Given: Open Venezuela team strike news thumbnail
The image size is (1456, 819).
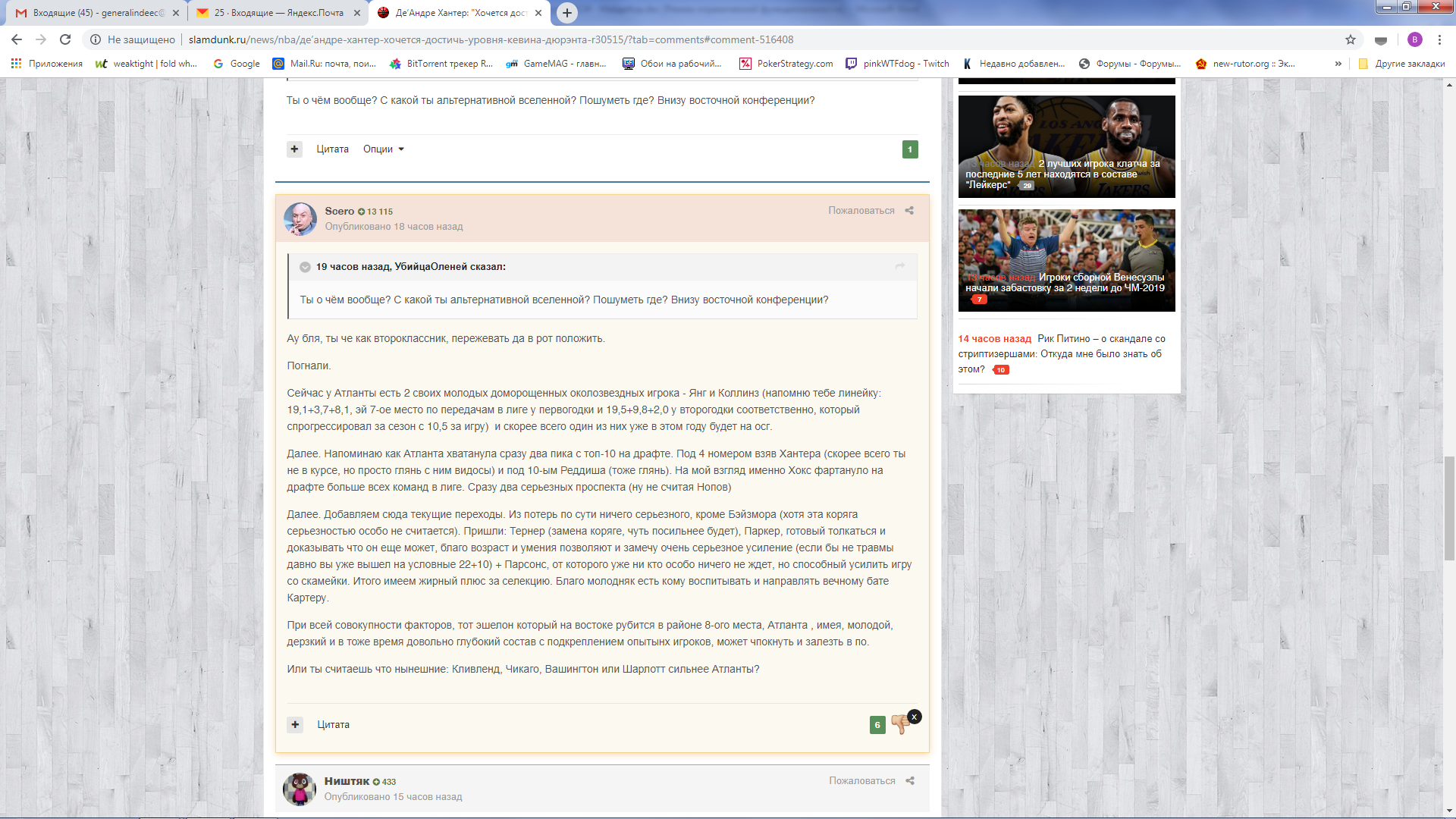Looking at the screenshot, I should coord(1066,260).
